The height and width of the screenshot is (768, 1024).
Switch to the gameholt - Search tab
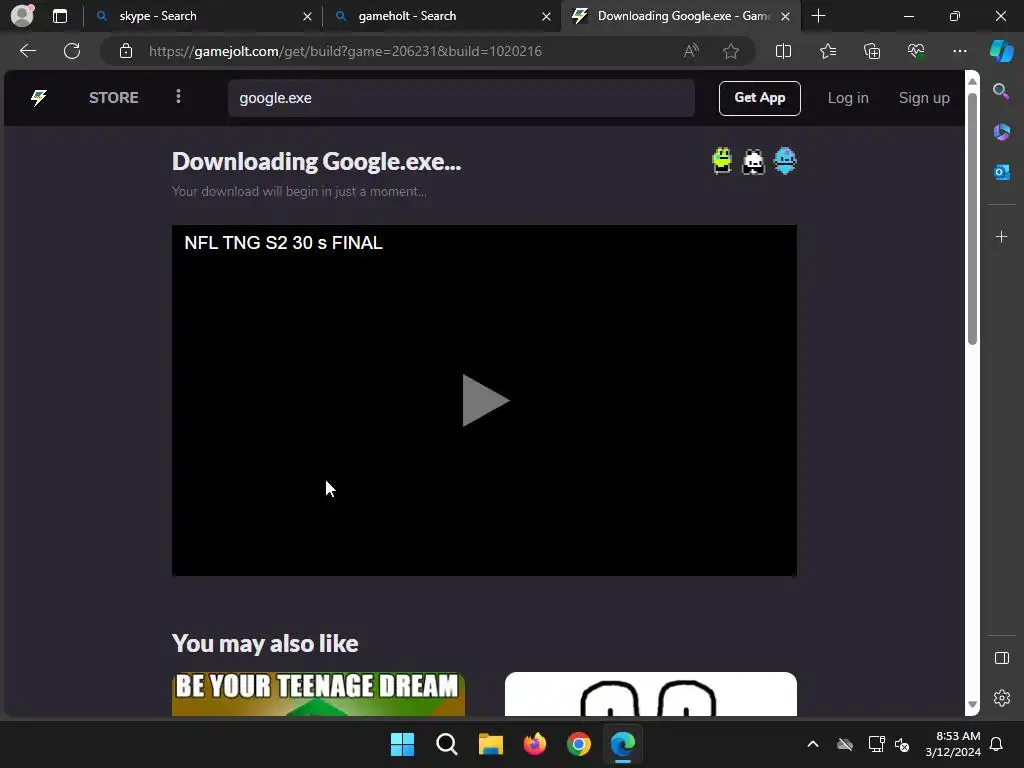coord(441,16)
